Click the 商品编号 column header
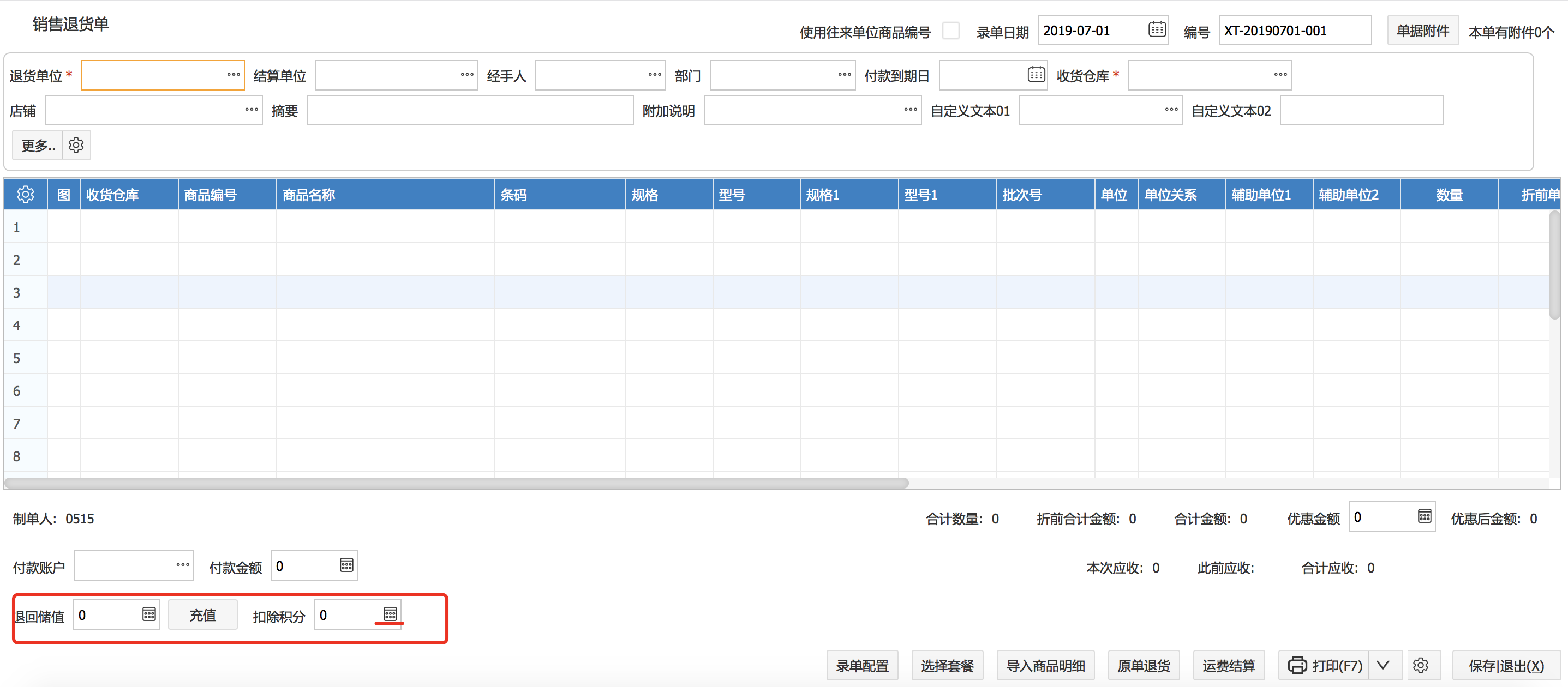This screenshot has height=687, width=1568. [227, 195]
